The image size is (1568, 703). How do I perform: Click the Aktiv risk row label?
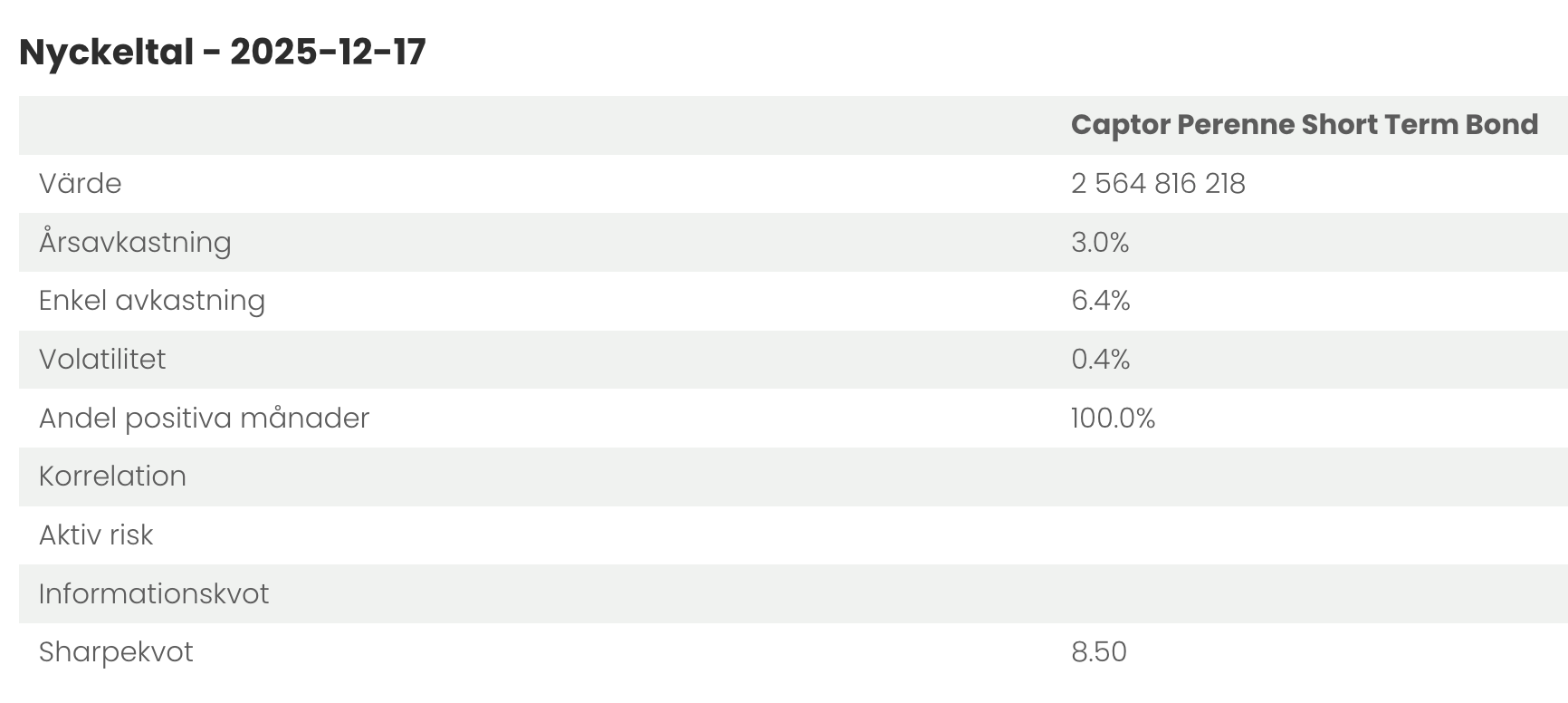click(x=96, y=535)
